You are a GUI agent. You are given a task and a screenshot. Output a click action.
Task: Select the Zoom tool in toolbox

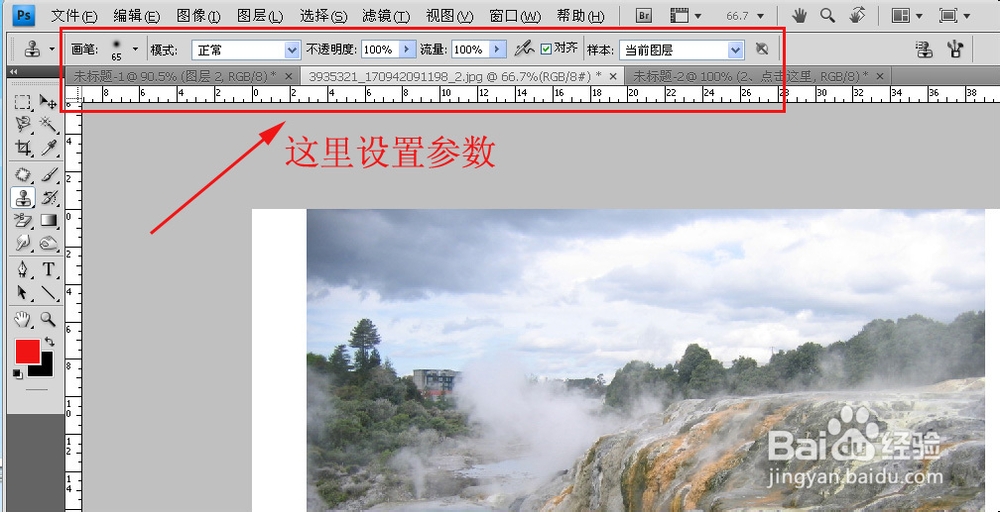point(48,319)
